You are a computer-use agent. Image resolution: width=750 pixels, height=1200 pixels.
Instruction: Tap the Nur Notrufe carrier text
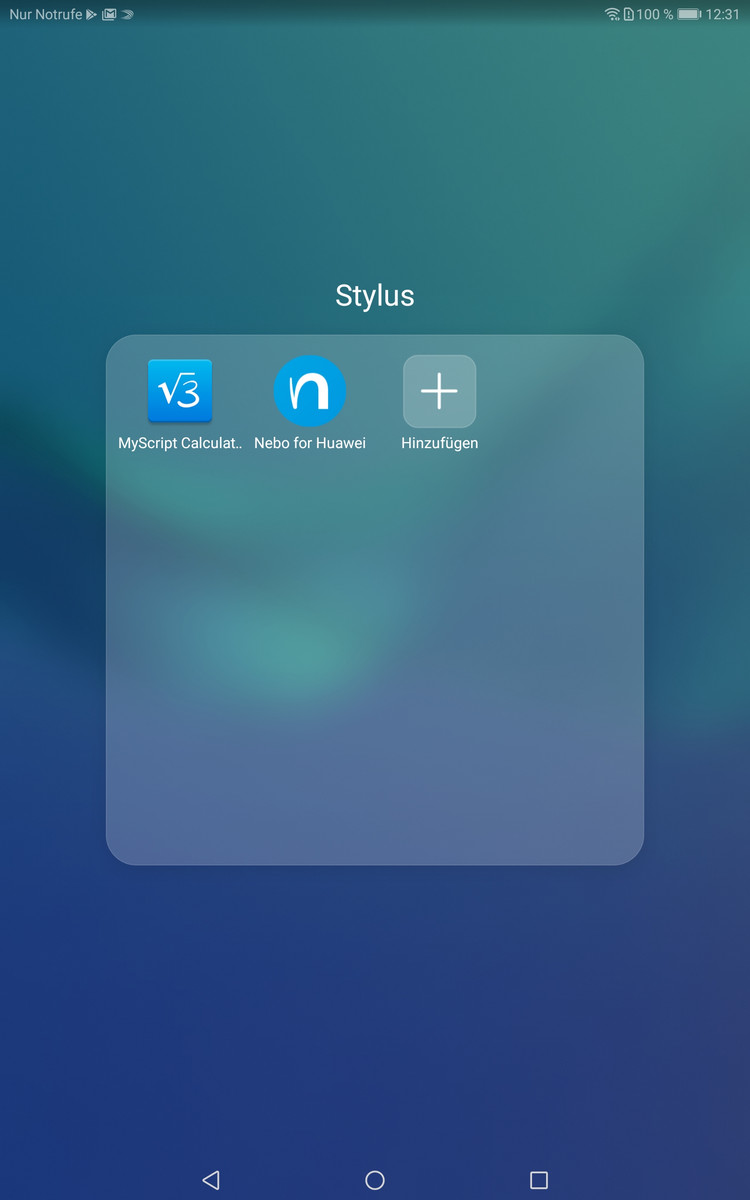click(46, 14)
